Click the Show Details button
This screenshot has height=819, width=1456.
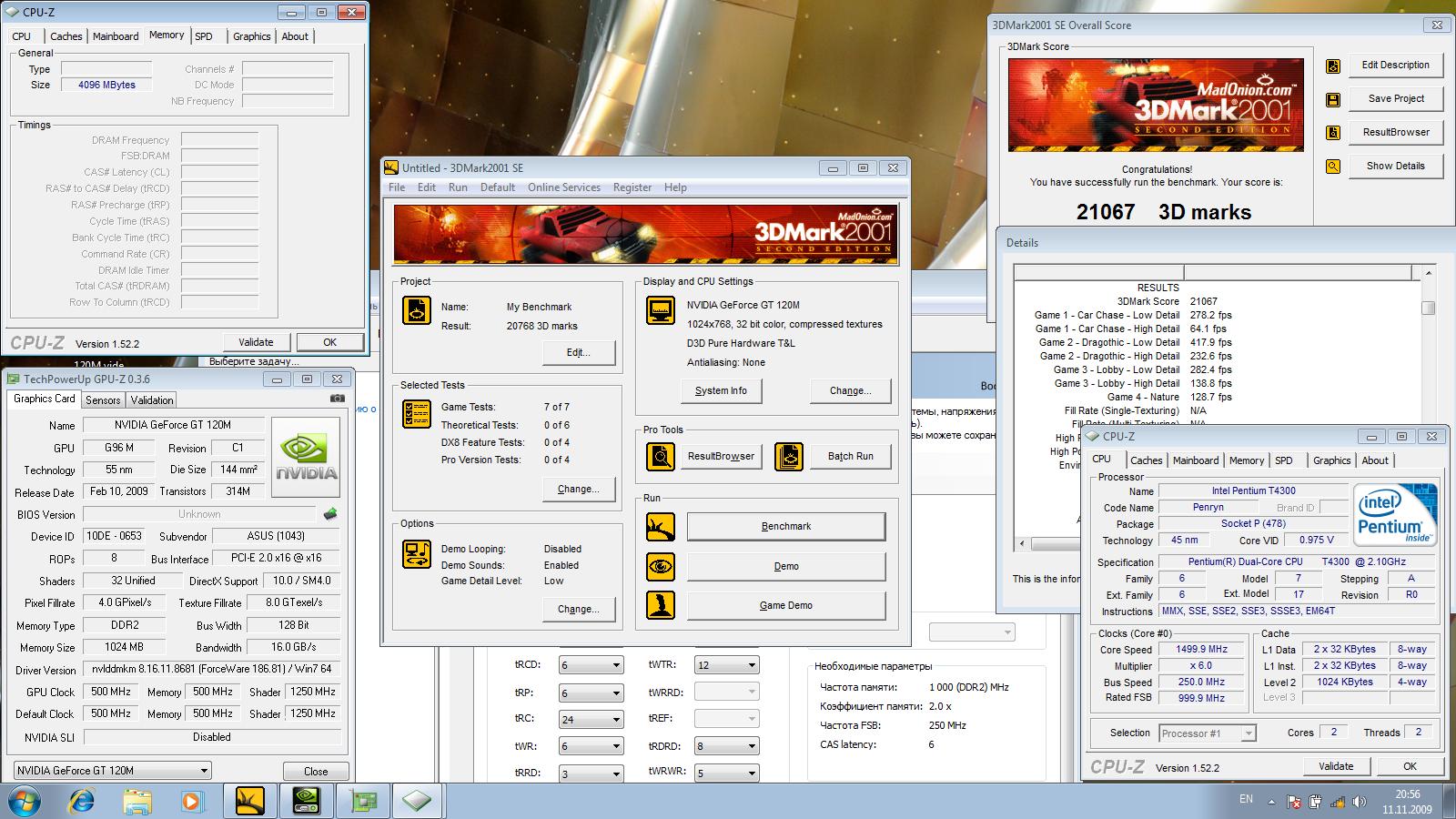(1395, 166)
